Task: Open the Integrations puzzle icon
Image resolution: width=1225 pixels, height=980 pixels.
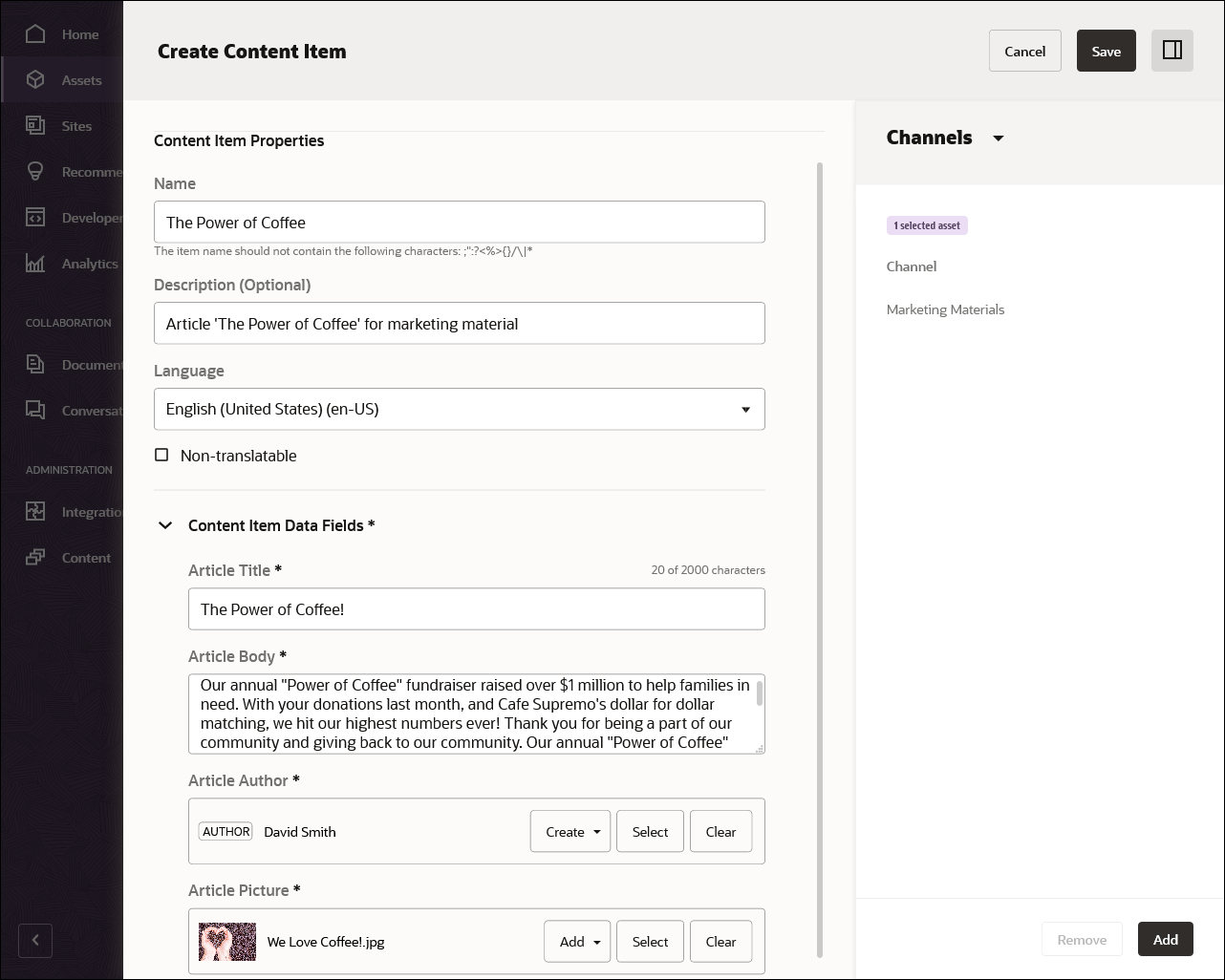Action: tap(35, 512)
